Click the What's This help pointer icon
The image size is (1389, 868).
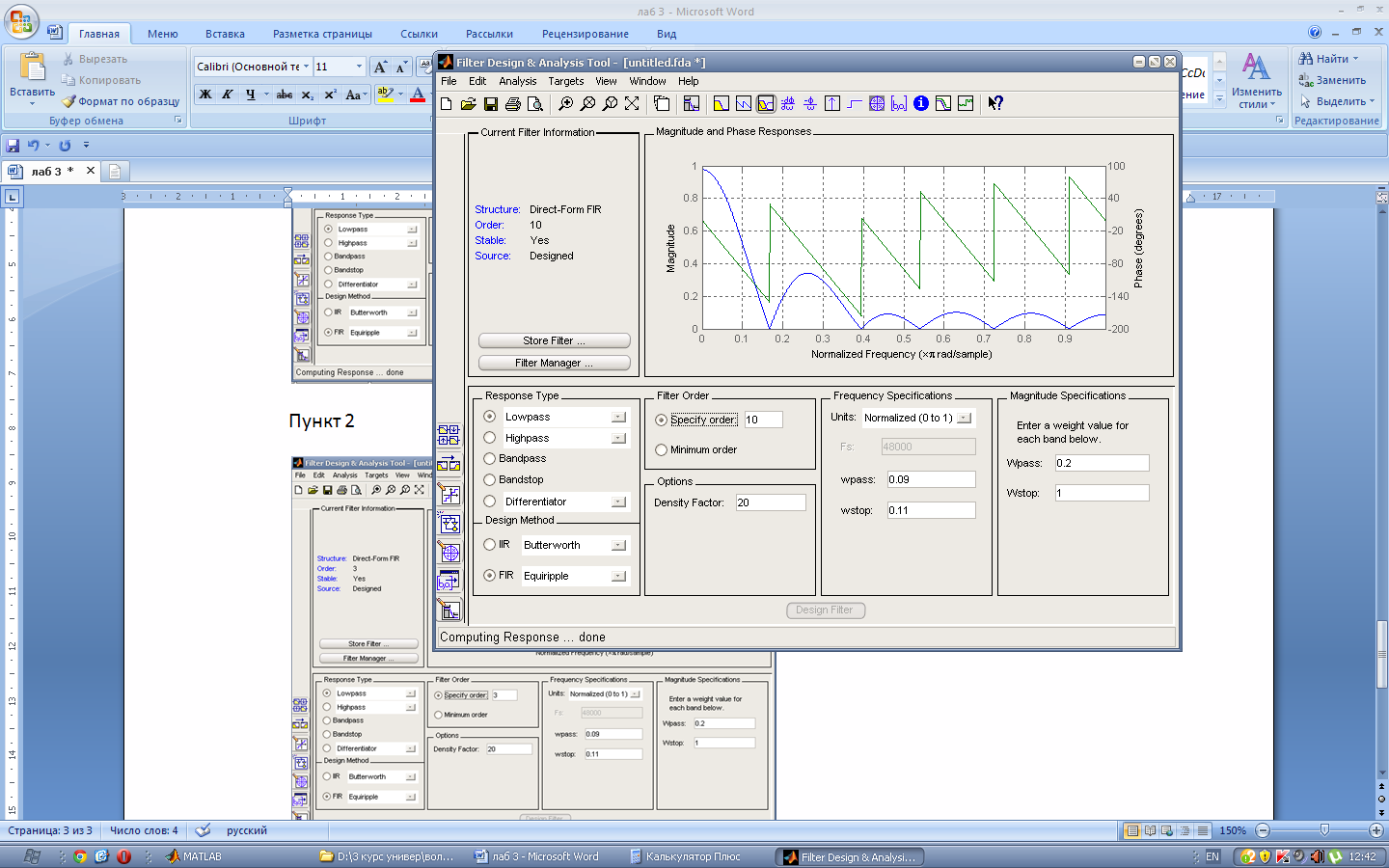click(995, 103)
